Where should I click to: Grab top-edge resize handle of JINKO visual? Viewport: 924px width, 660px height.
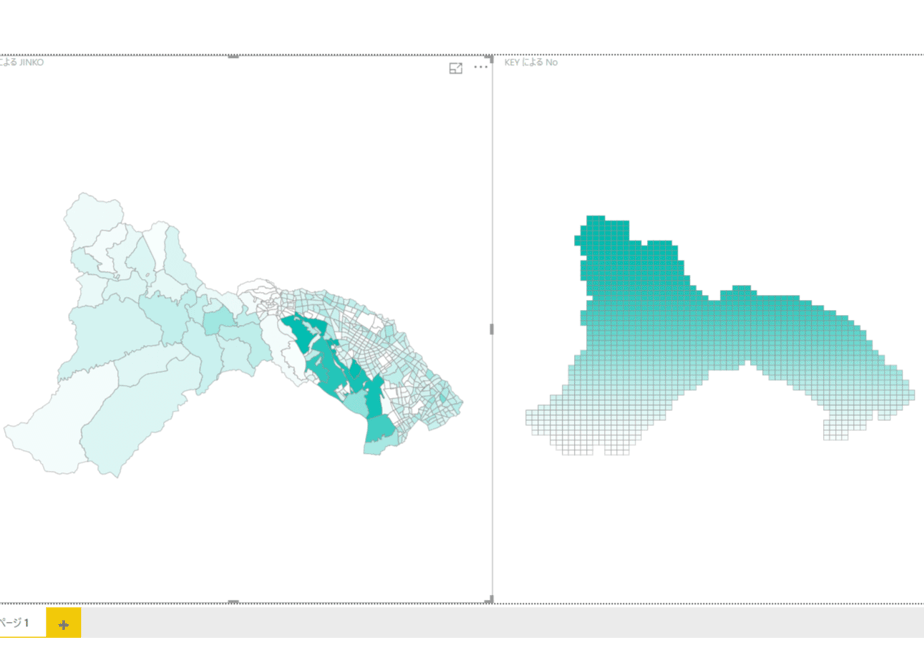coord(233,57)
